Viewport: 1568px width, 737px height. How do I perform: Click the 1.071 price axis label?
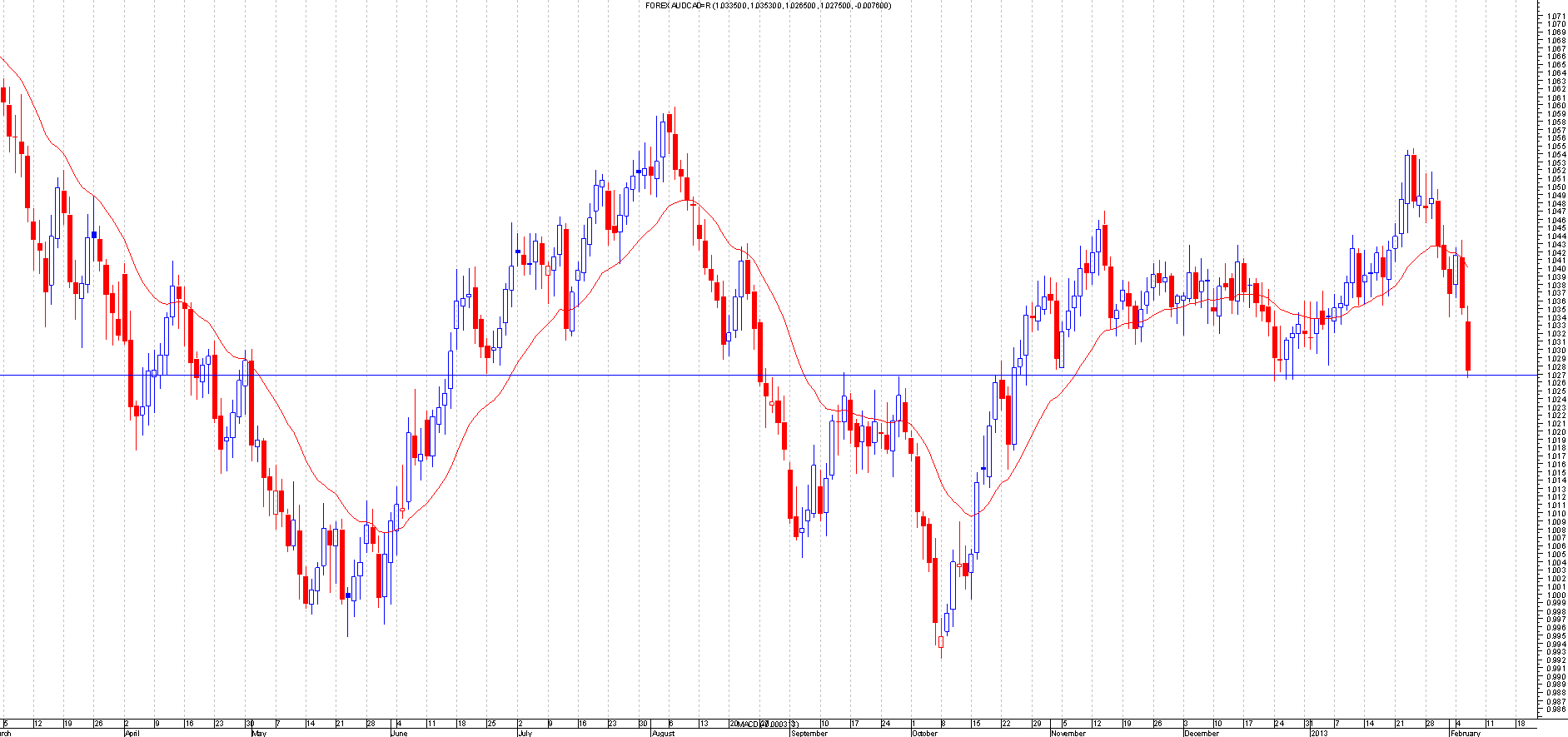pyautogui.click(x=1555, y=16)
